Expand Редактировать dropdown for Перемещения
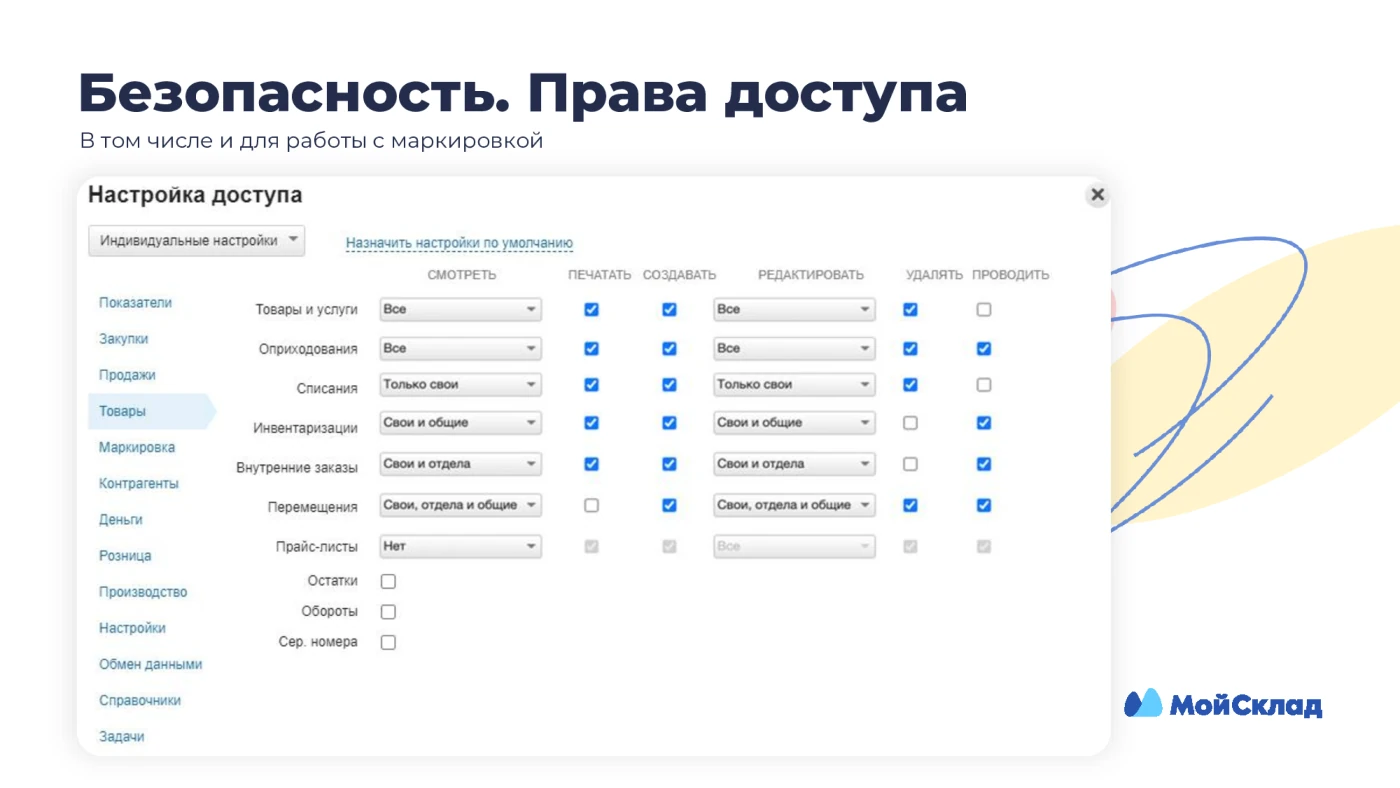 [794, 505]
